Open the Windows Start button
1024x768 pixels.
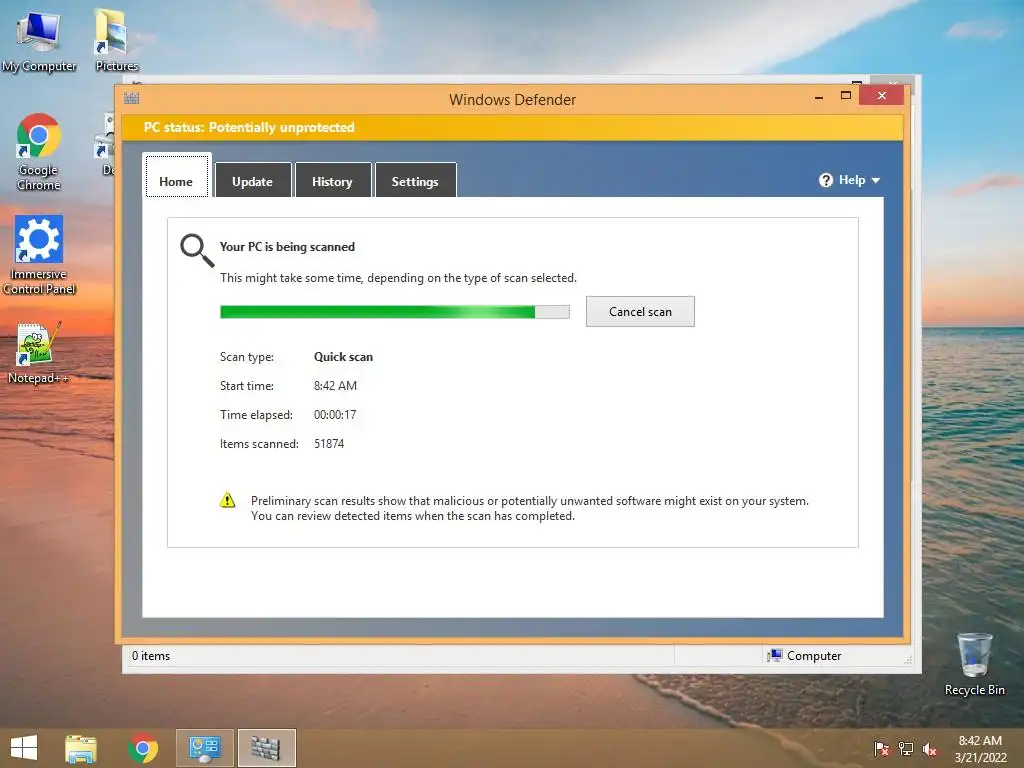(x=24, y=748)
